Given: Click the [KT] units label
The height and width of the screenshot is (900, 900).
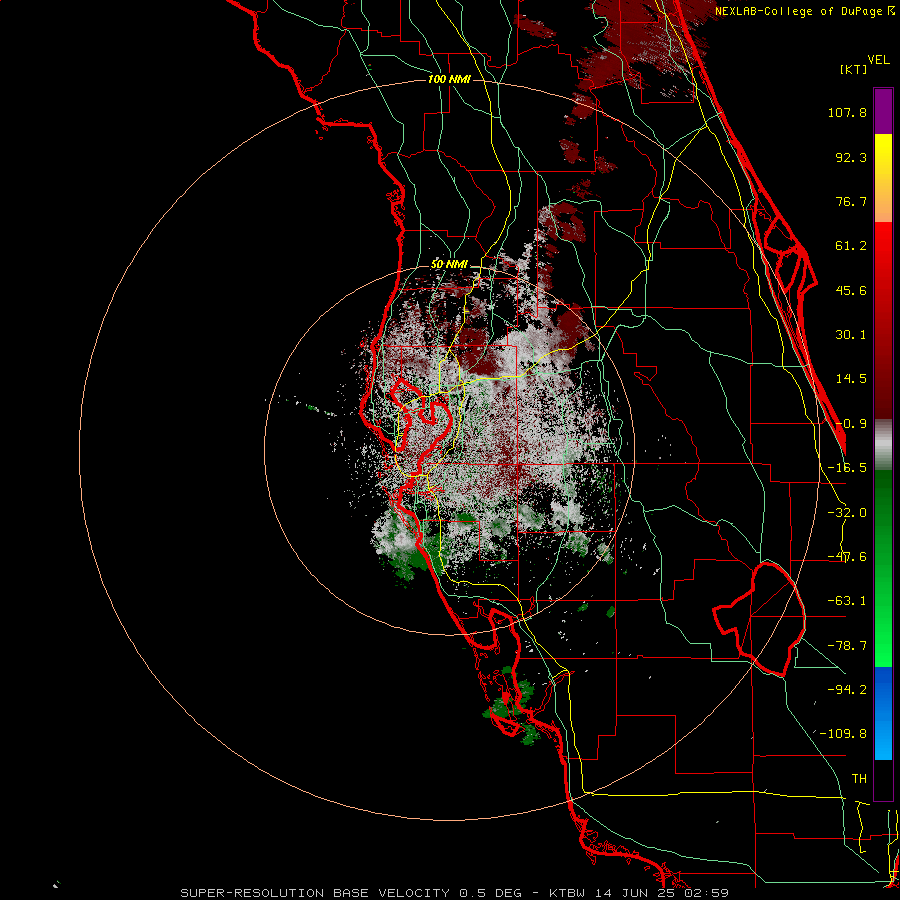Looking at the screenshot, I should click(x=854, y=69).
